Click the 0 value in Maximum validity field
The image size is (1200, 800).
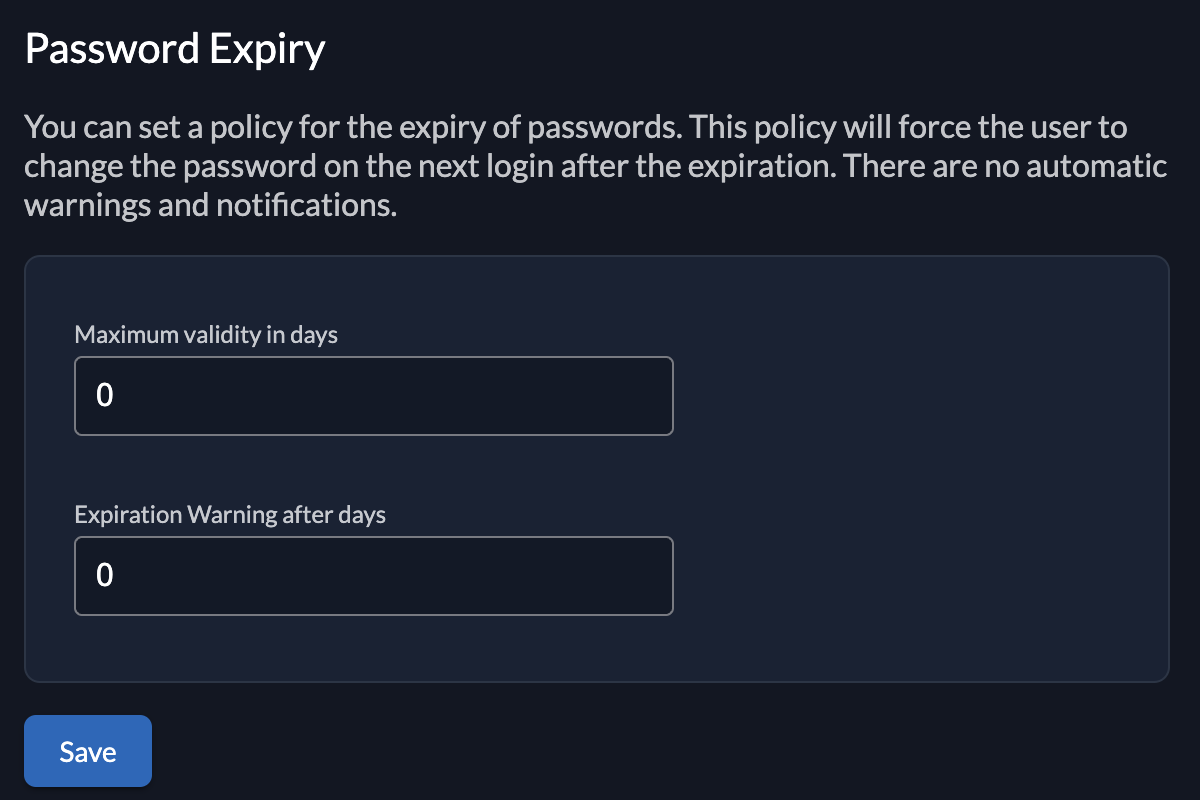click(x=104, y=397)
